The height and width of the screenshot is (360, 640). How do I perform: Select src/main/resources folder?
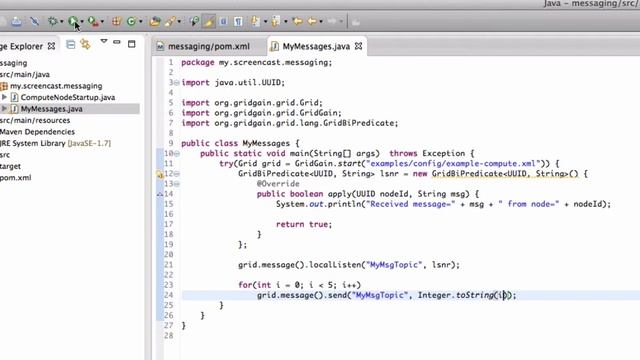tap(35, 120)
